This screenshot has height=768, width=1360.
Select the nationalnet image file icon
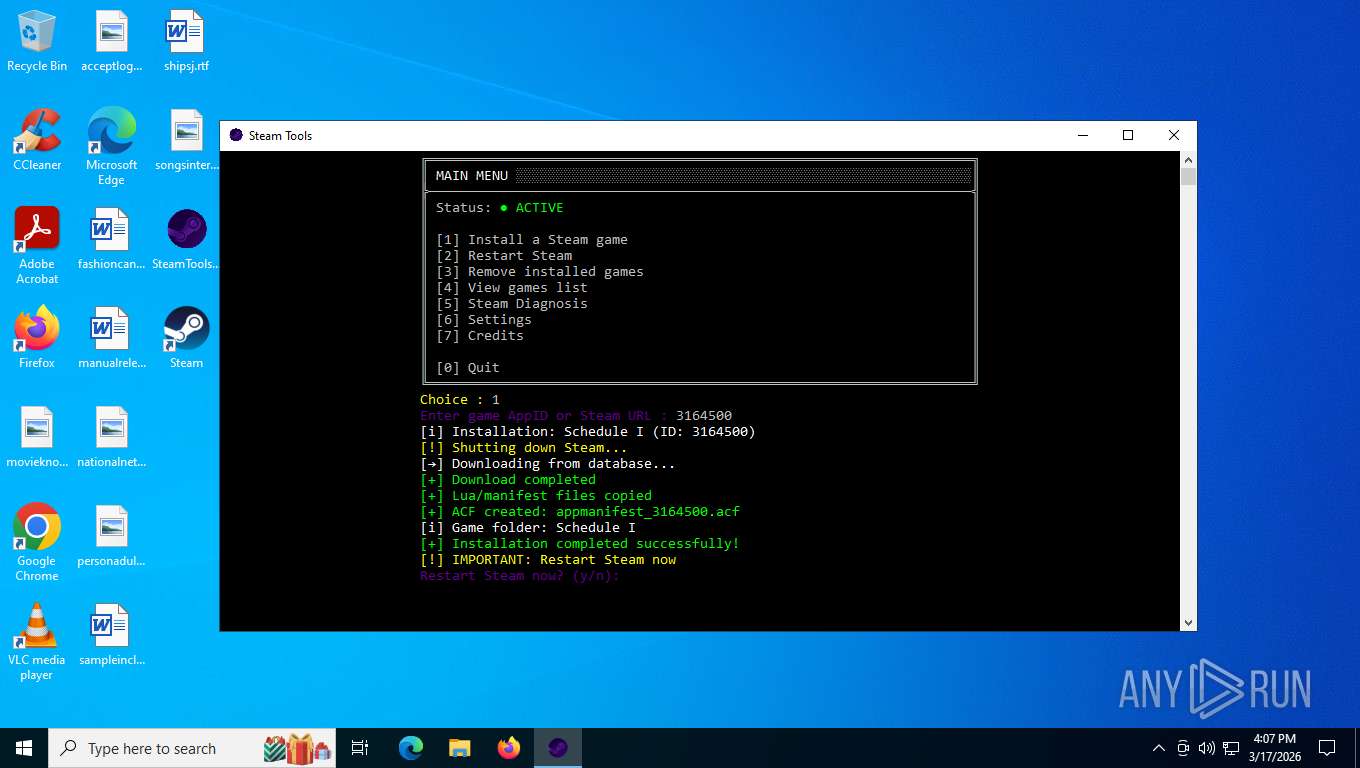[x=112, y=438]
